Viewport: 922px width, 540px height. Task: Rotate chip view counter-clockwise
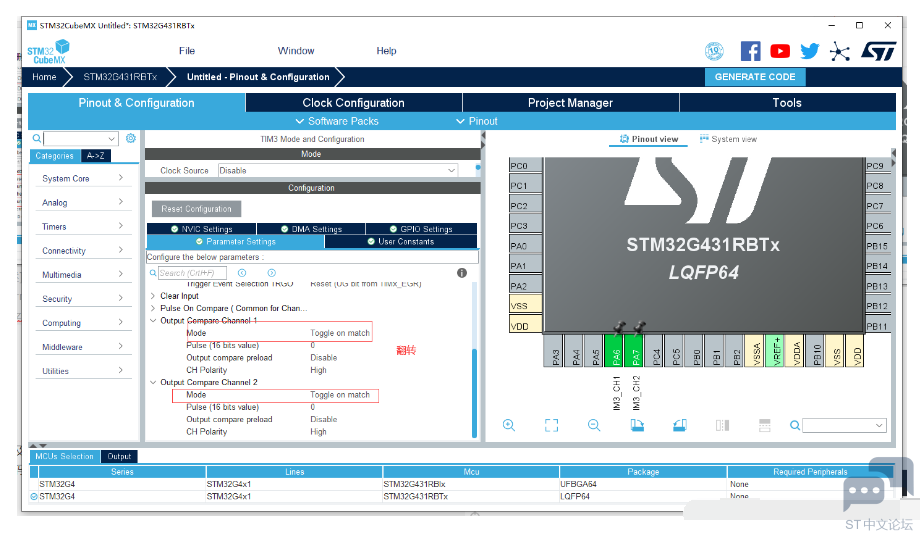point(680,425)
